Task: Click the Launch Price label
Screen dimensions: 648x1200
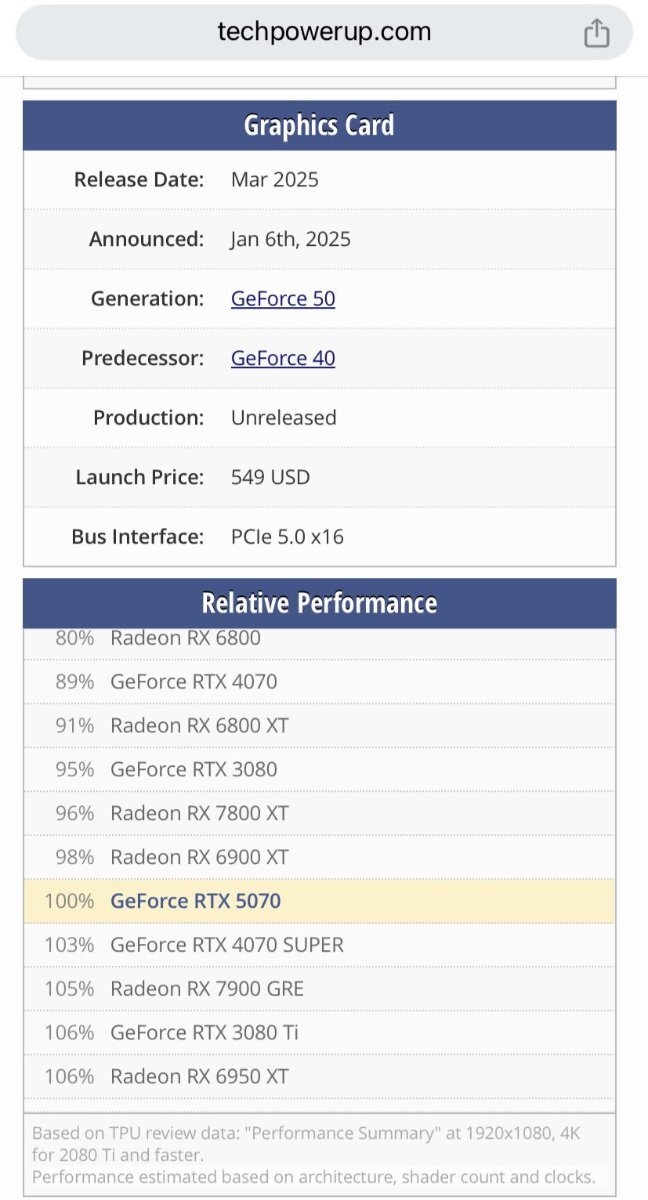Action: [x=139, y=477]
